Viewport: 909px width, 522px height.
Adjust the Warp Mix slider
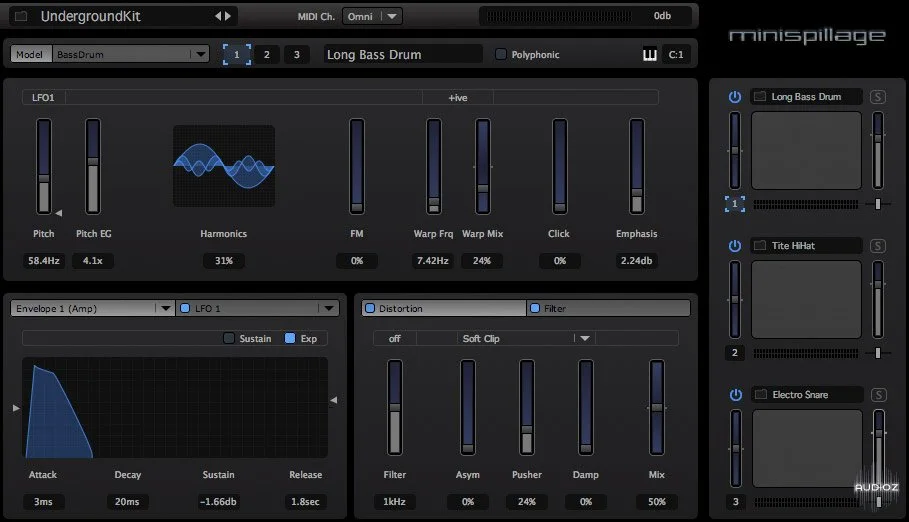pos(482,166)
